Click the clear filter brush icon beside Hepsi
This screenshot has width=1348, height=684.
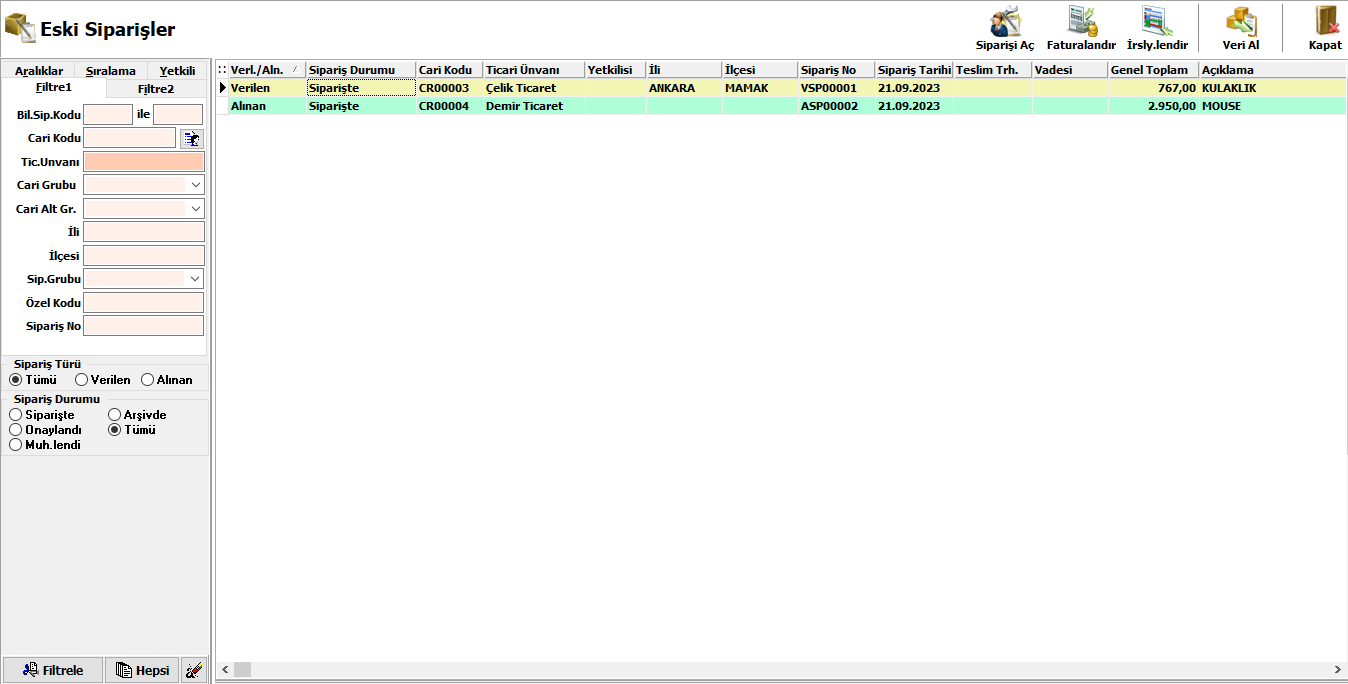point(195,670)
